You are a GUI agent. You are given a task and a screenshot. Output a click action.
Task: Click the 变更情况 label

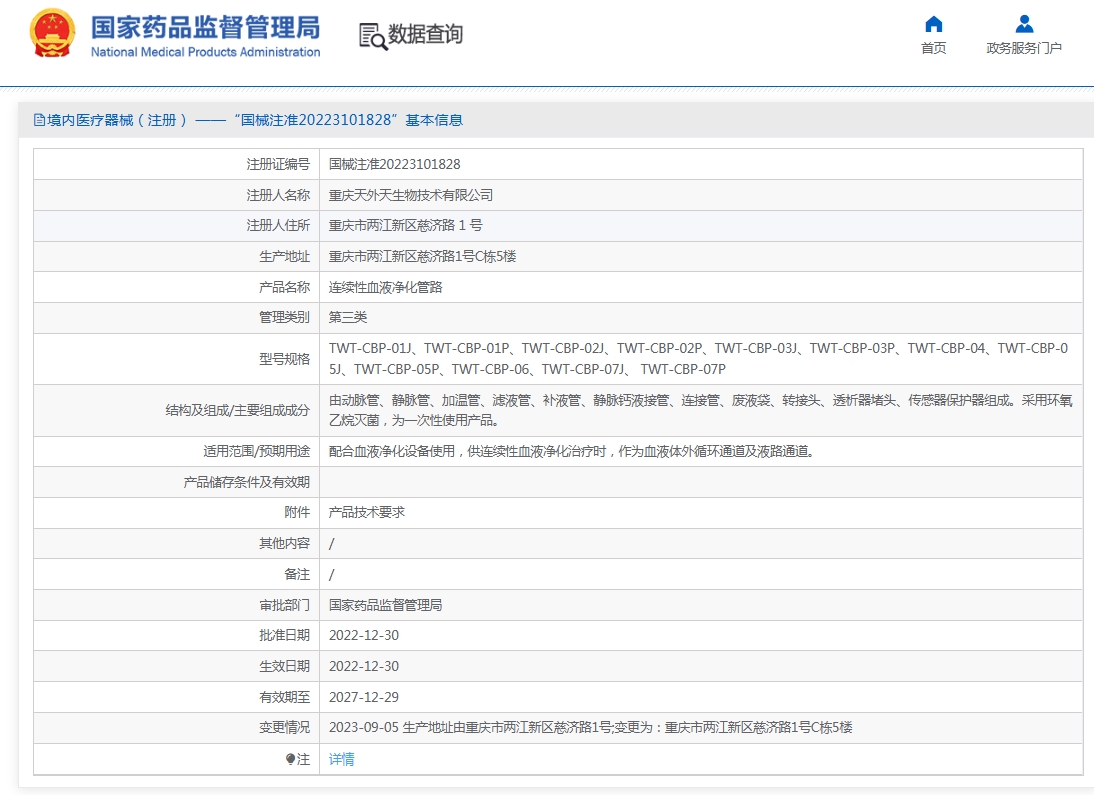point(284,727)
